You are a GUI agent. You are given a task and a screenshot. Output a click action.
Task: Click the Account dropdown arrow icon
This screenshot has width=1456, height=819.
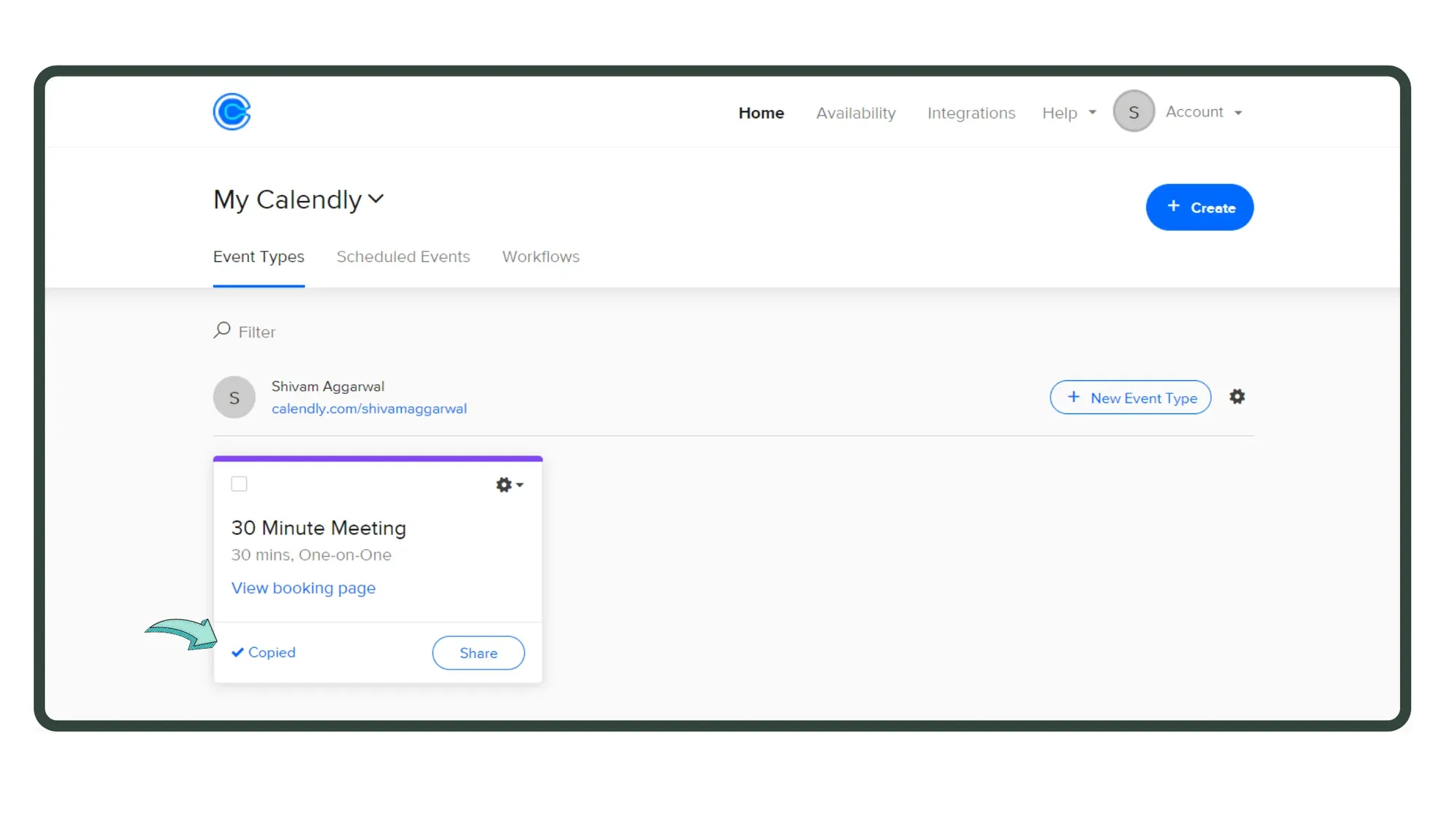1238,111
